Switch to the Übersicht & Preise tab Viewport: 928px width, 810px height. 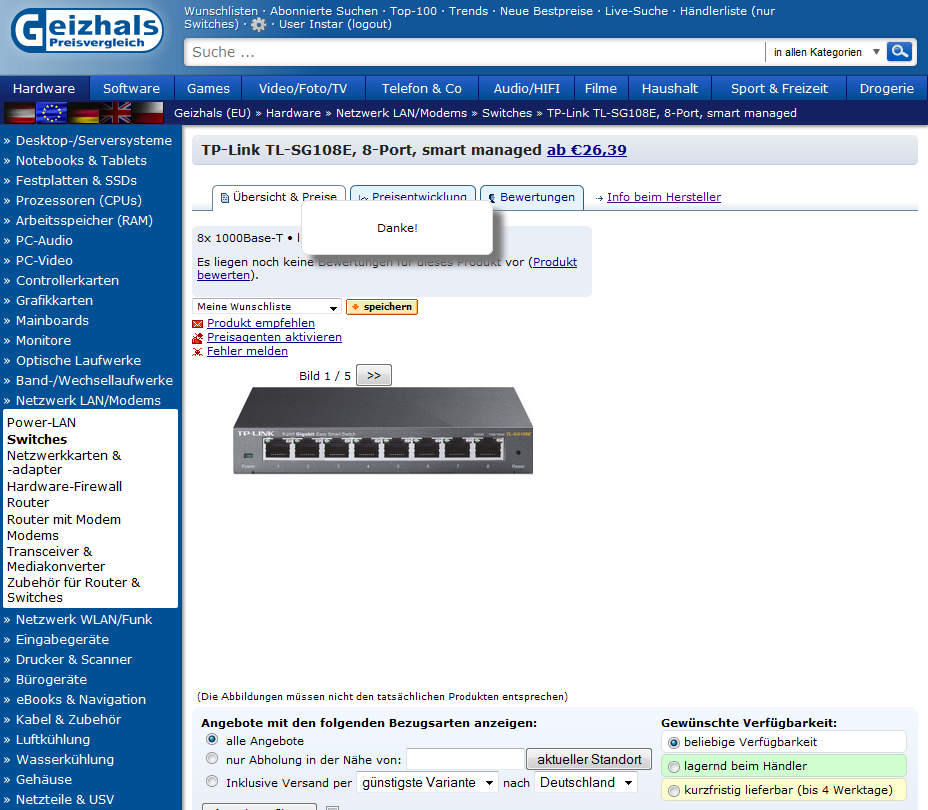click(x=279, y=197)
